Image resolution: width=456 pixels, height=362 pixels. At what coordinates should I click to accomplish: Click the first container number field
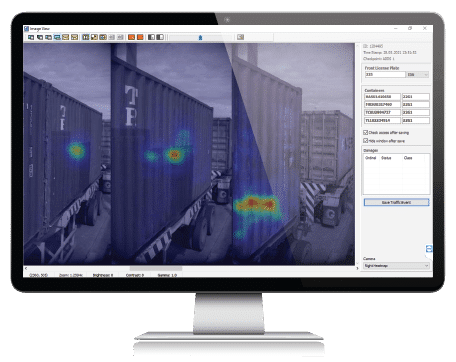coord(382,97)
